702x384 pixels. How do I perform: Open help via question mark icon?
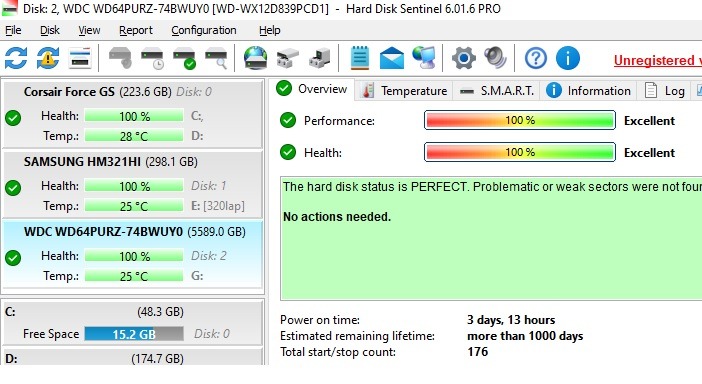[536, 58]
